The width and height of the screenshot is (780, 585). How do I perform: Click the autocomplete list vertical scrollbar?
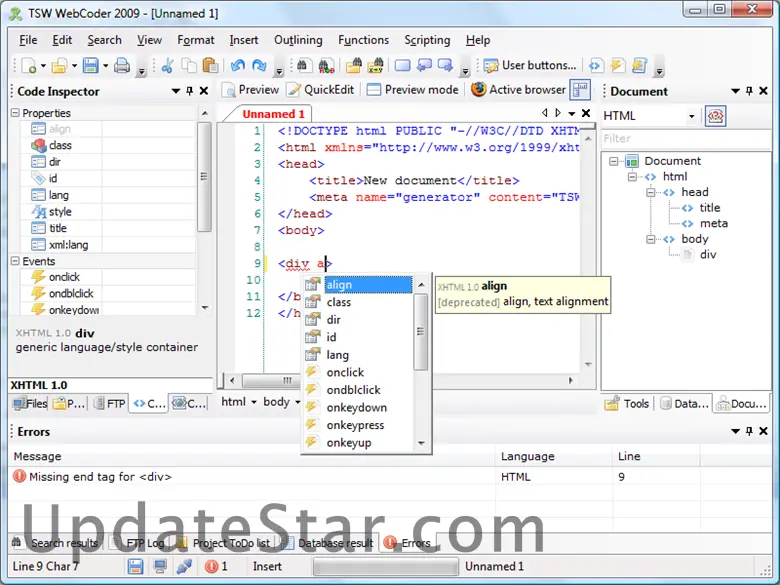pyautogui.click(x=421, y=363)
